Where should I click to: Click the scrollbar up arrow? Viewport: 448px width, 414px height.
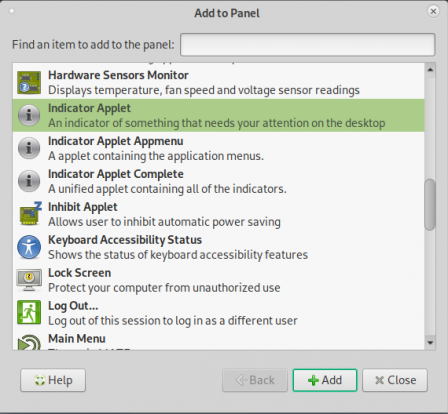click(x=430, y=70)
